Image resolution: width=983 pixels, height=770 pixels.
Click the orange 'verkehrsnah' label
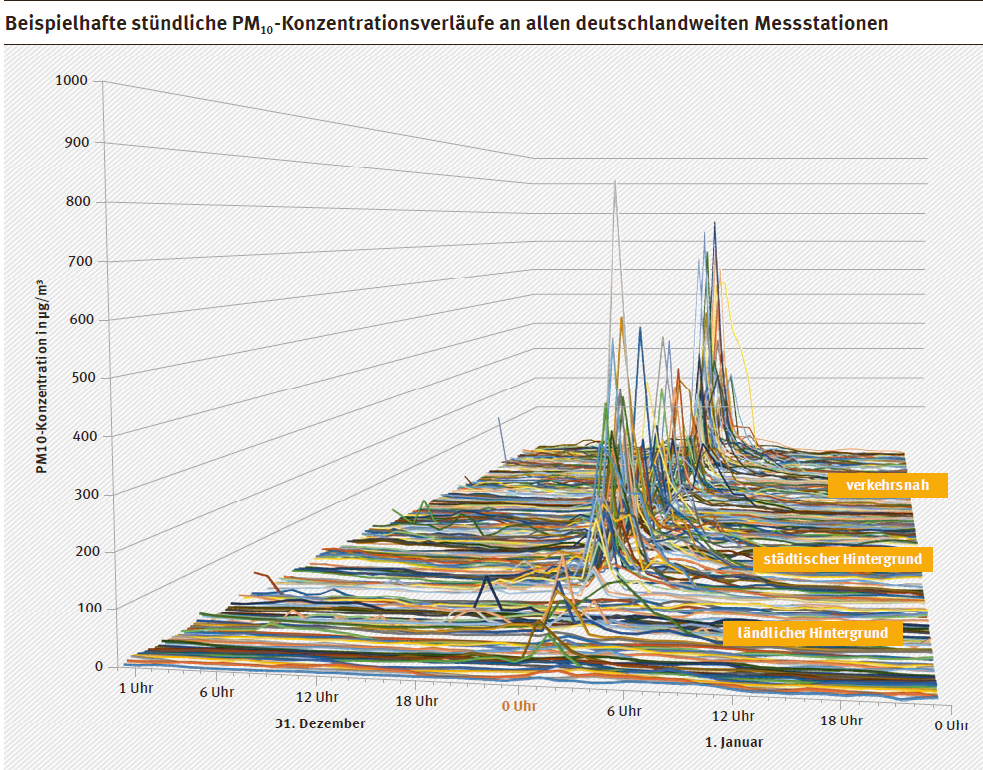click(x=886, y=485)
